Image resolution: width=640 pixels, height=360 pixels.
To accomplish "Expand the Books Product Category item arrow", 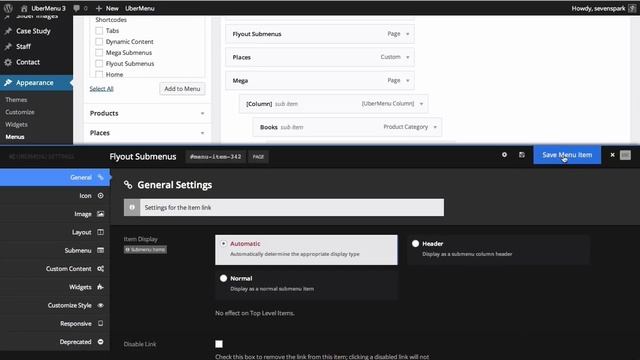I will pos(435,127).
